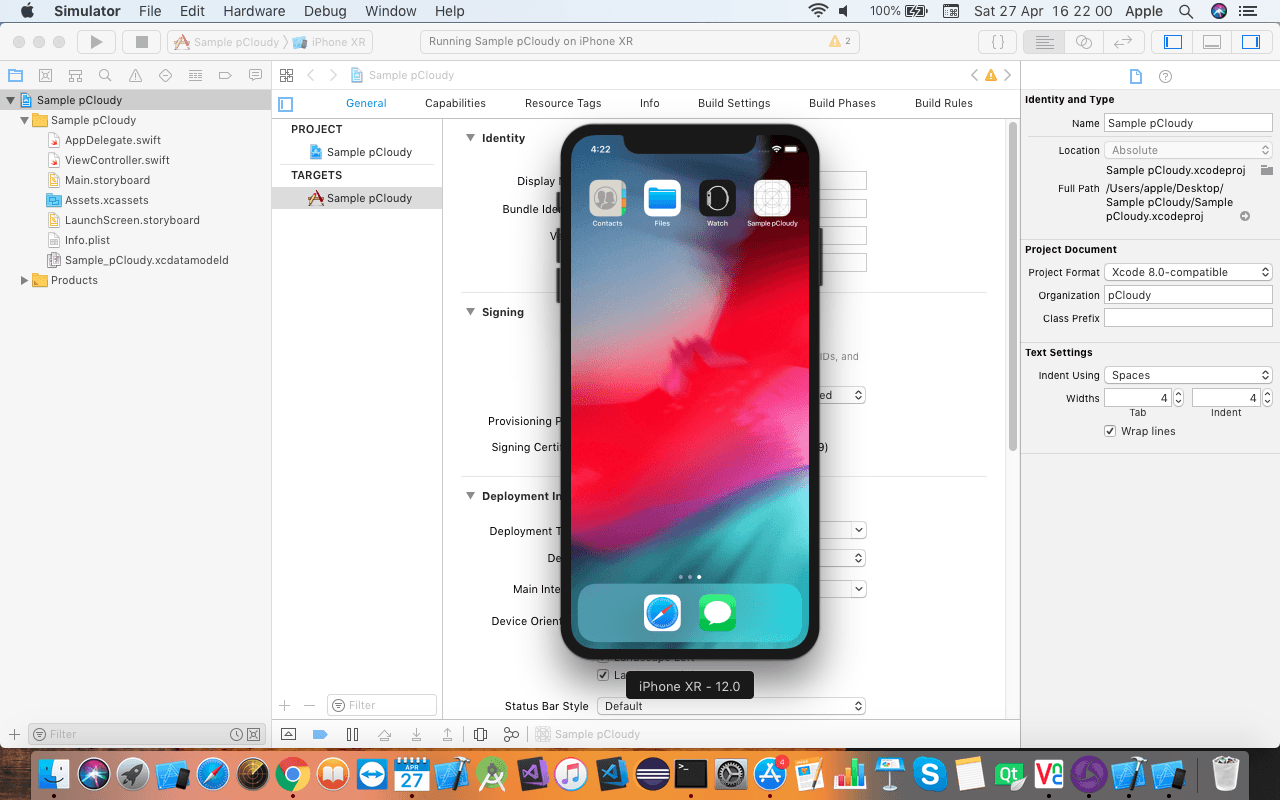Screen dimensions: 1280x800
Task: Open the Status Bar Style dropdown
Action: (731, 706)
